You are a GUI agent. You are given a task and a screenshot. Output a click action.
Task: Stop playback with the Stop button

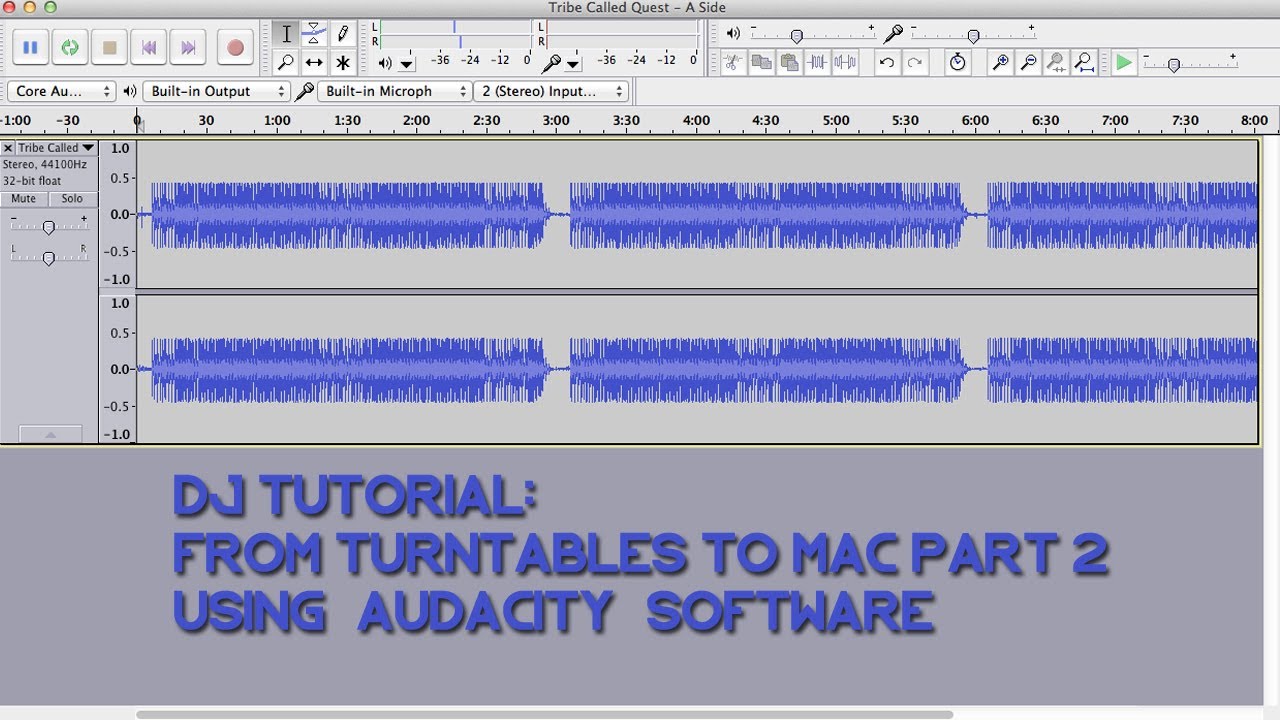(x=110, y=47)
